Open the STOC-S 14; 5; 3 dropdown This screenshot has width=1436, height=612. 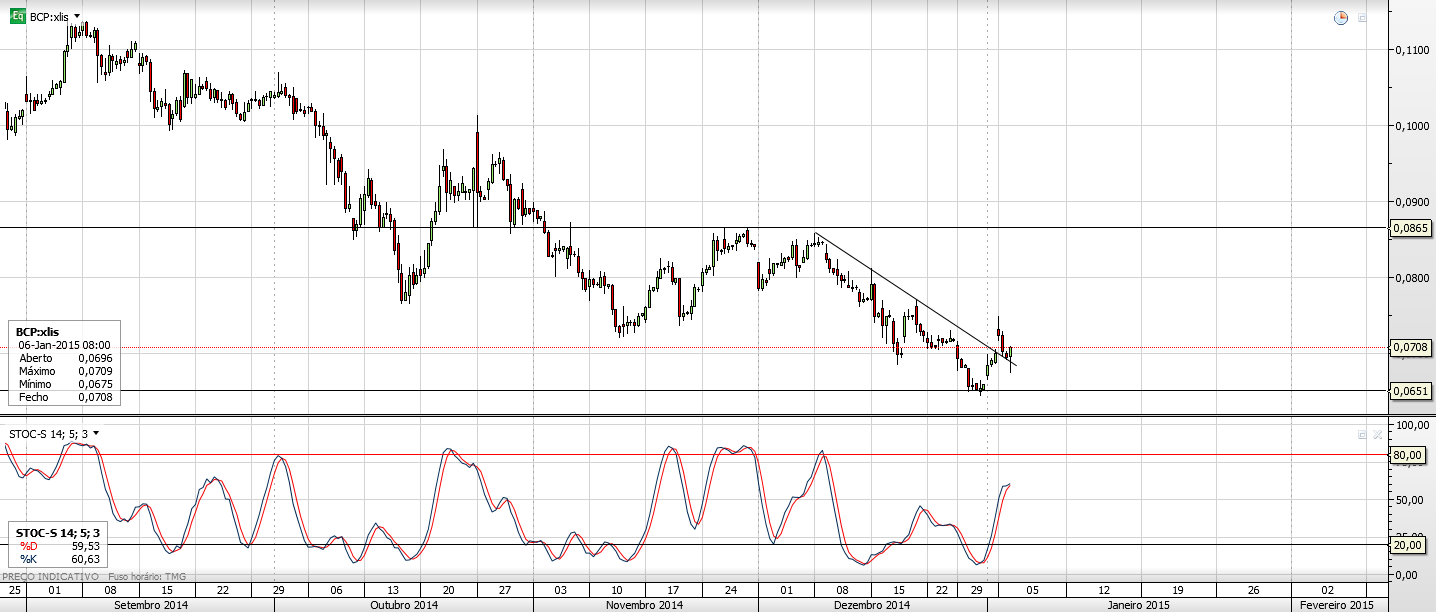pyautogui.click(x=97, y=433)
